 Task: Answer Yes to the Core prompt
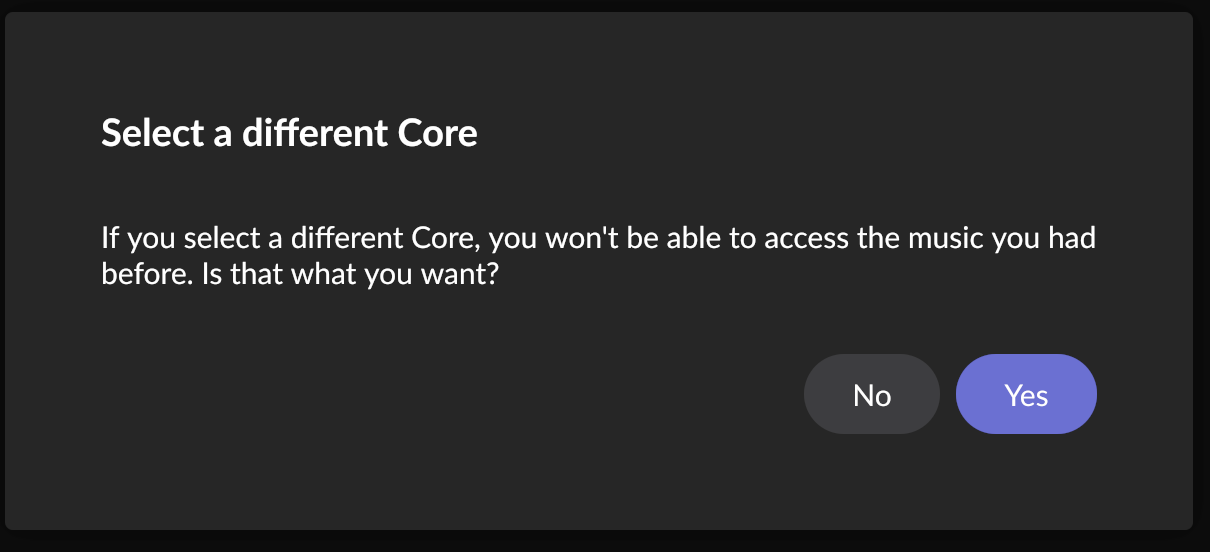point(1026,395)
